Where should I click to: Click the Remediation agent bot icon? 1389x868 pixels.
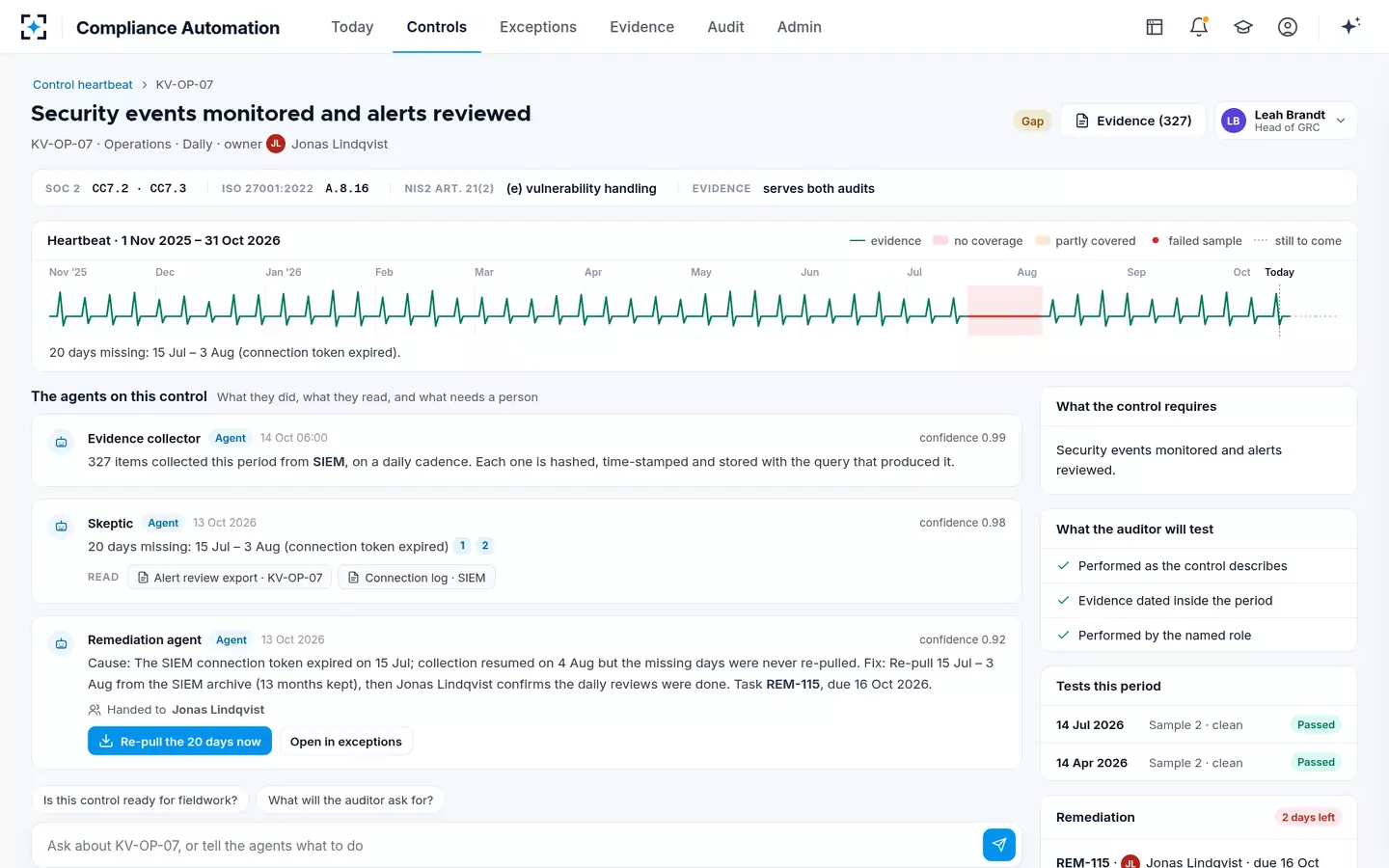(61, 643)
